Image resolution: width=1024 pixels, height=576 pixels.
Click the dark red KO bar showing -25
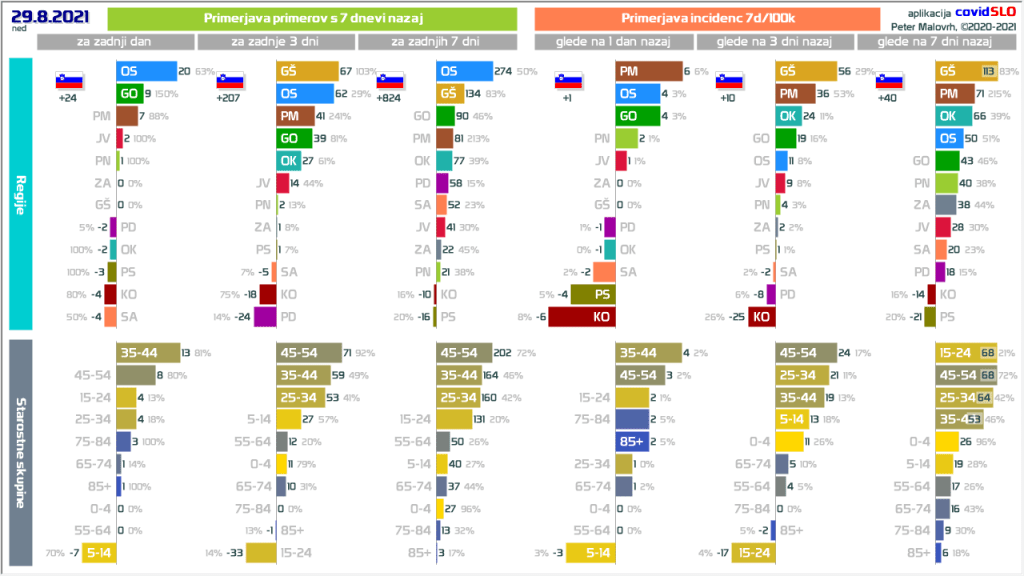click(762, 316)
